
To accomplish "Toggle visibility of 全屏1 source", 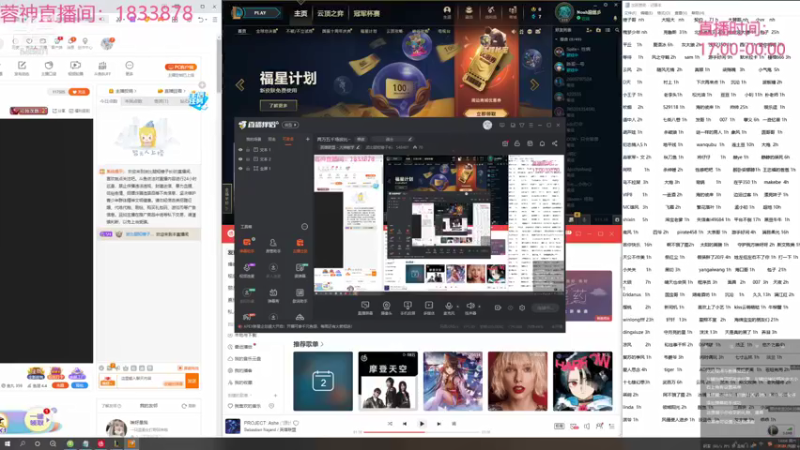I will pyautogui.click(x=240, y=168).
